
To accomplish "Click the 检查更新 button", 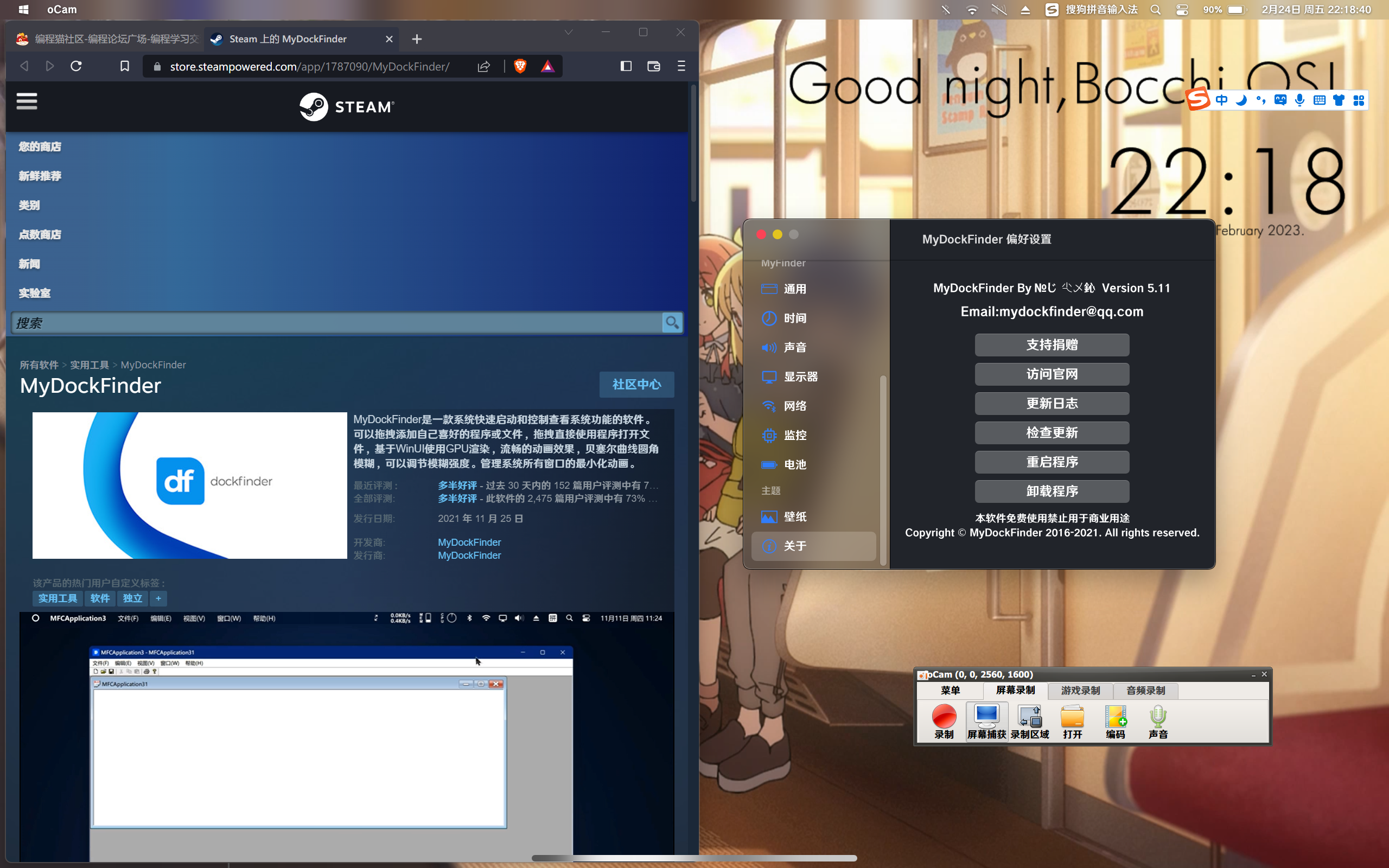I will click(x=1052, y=433).
